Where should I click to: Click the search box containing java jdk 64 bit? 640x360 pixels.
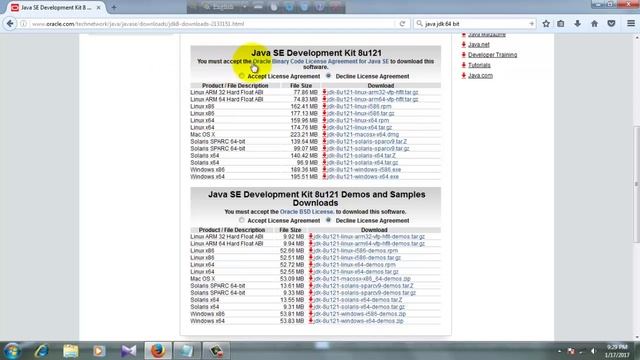pos(476,24)
